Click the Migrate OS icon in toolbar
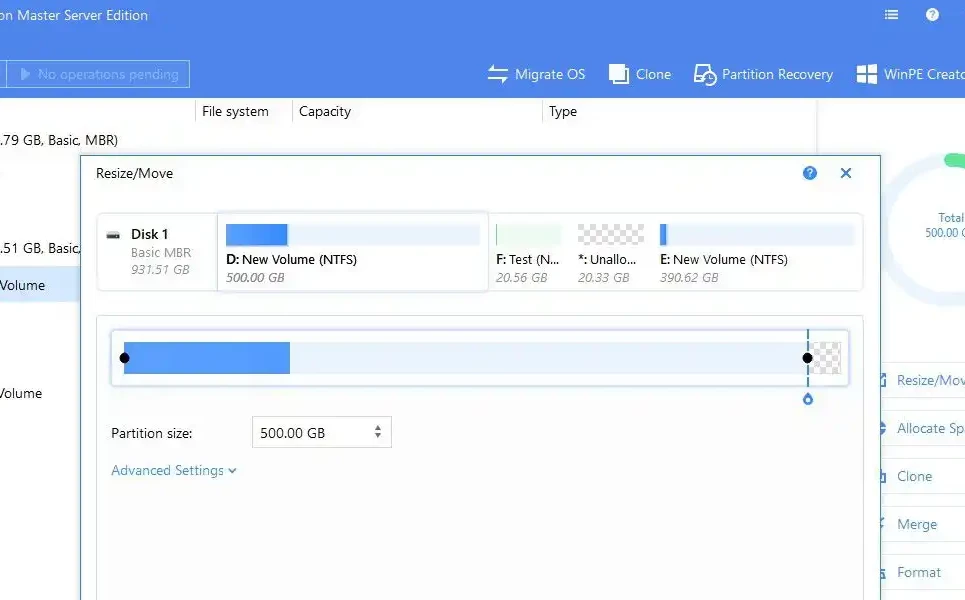The image size is (965, 600). coord(498,74)
